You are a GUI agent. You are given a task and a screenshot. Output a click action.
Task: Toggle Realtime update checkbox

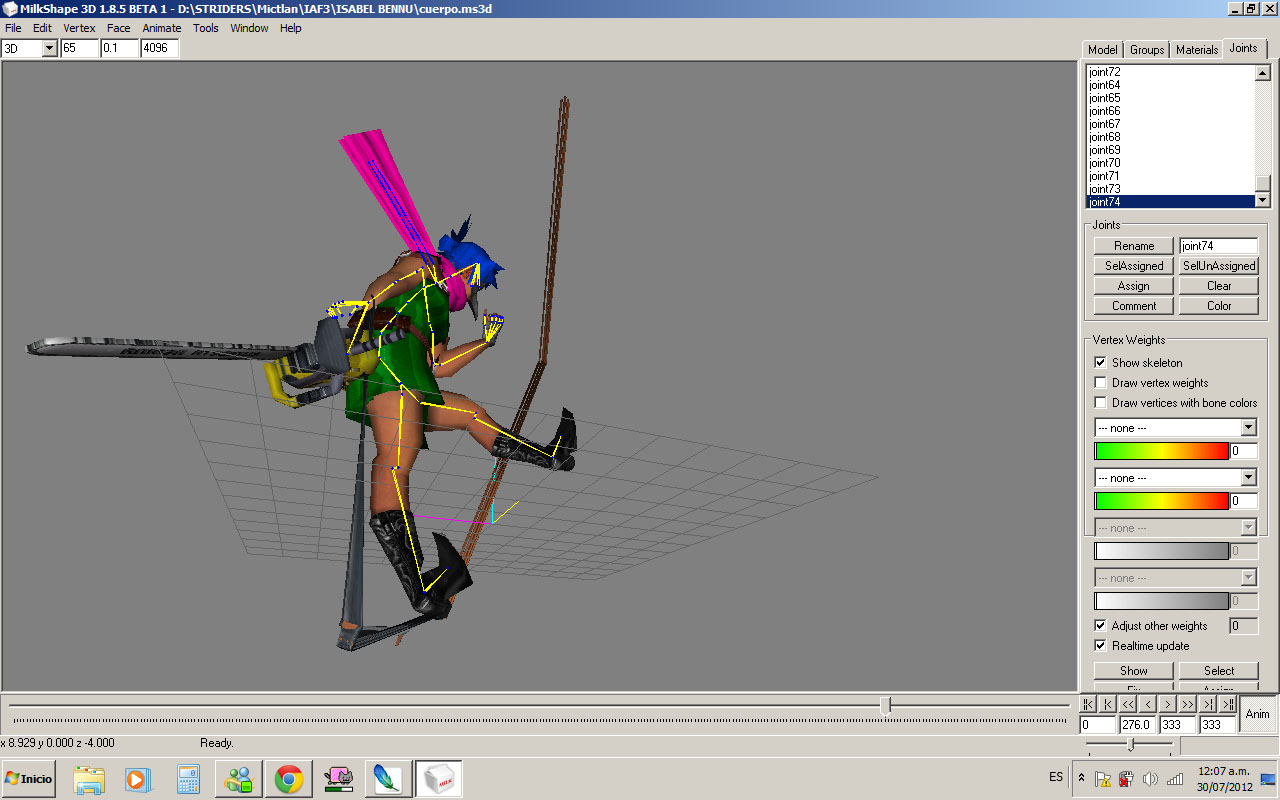click(1101, 645)
